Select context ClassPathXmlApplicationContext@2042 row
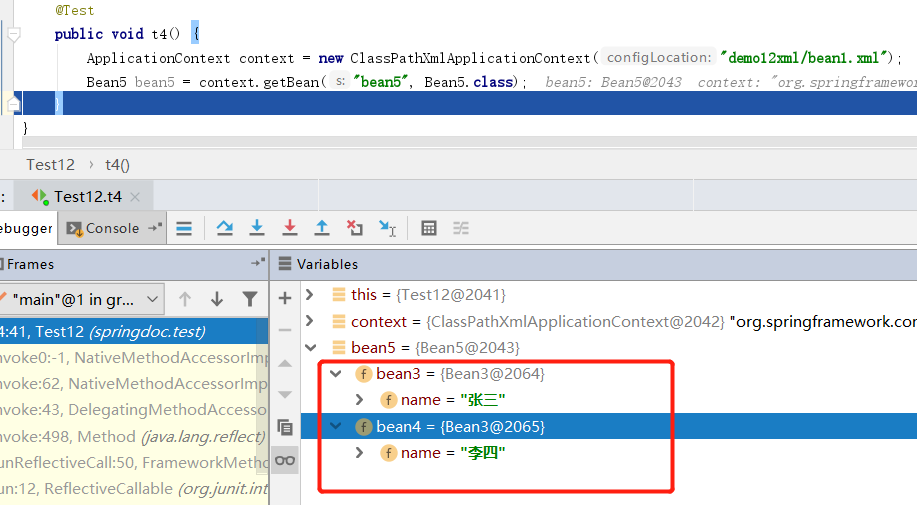The image size is (917, 505). (609, 321)
